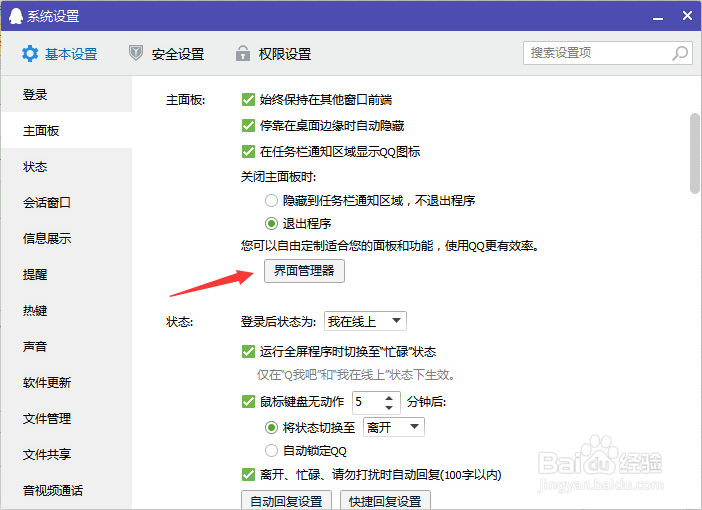Select the 自动锁定QQ radio option
Image resolution: width=702 pixels, height=510 pixels.
pyautogui.click(x=271, y=450)
